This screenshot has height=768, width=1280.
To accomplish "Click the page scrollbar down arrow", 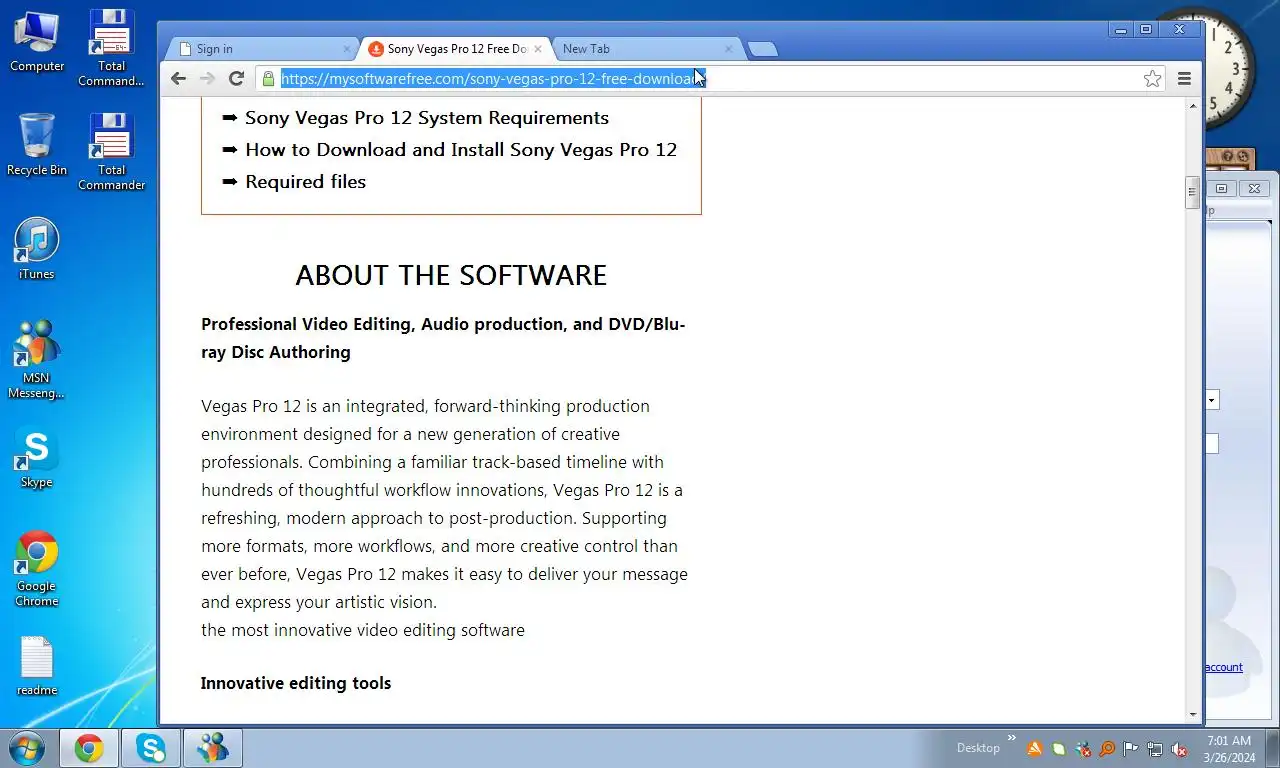I will pyautogui.click(x=1192, y=714).
